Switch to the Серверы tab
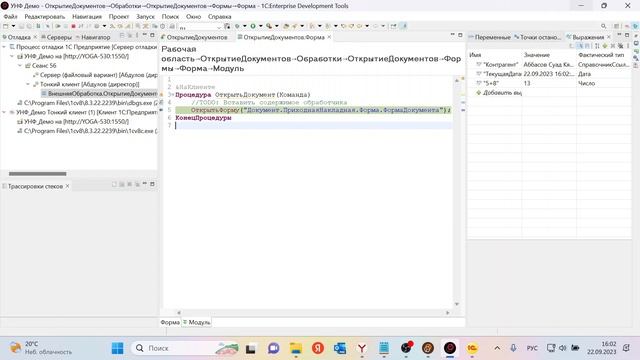Viewport: 640px width, 360px height. pos(56,37)
